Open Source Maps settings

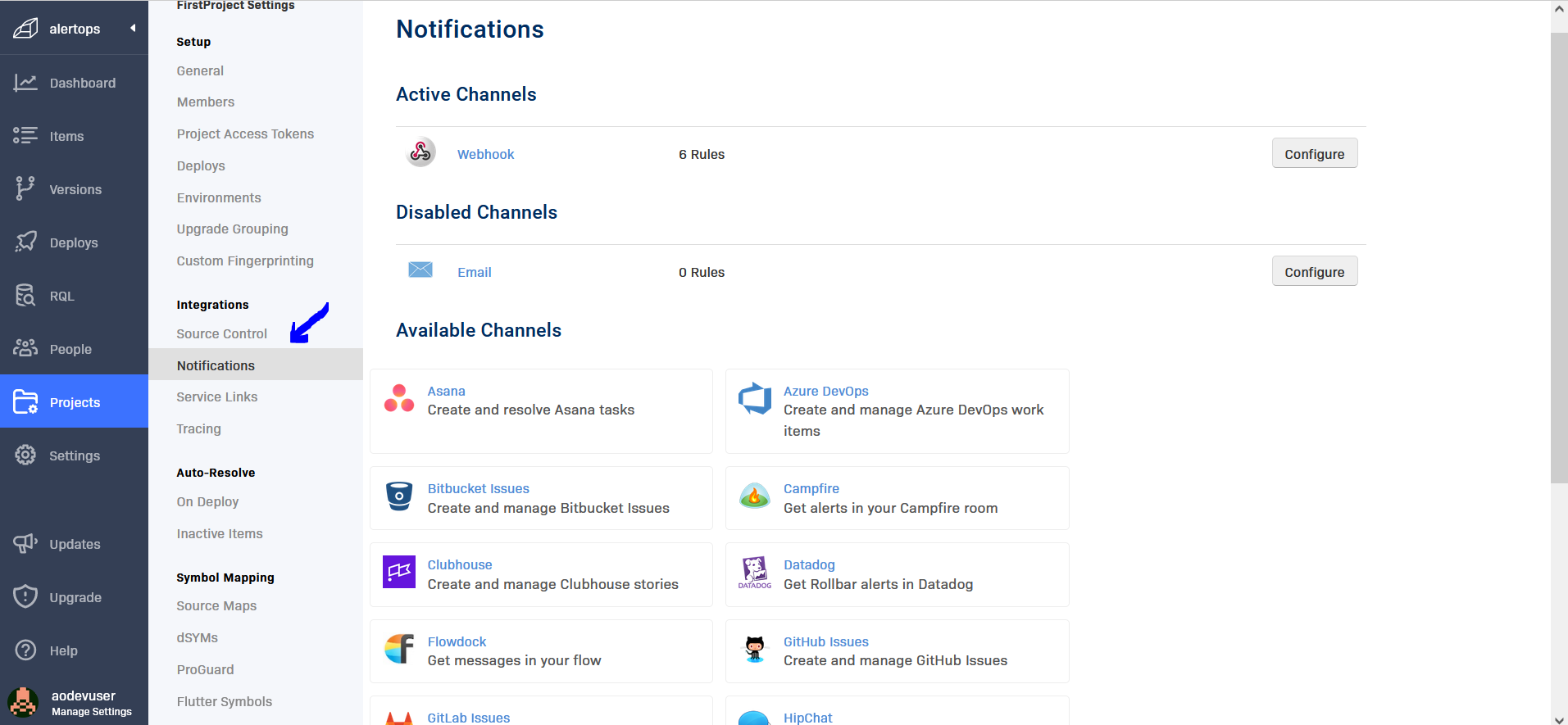click(x=216, y=605)
